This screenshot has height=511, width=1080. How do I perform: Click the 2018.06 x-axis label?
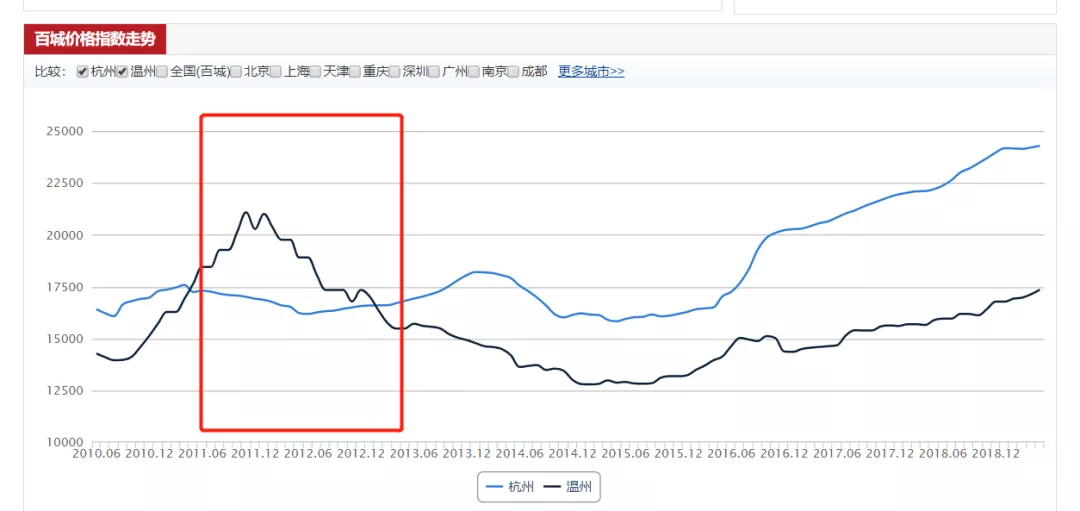tap(944, 455)
